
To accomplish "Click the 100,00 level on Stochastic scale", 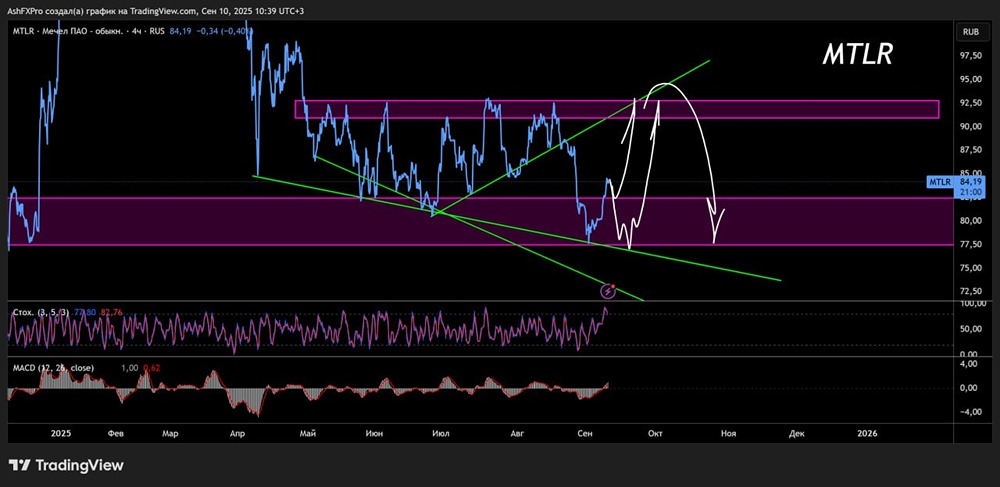I will (971, 304).
